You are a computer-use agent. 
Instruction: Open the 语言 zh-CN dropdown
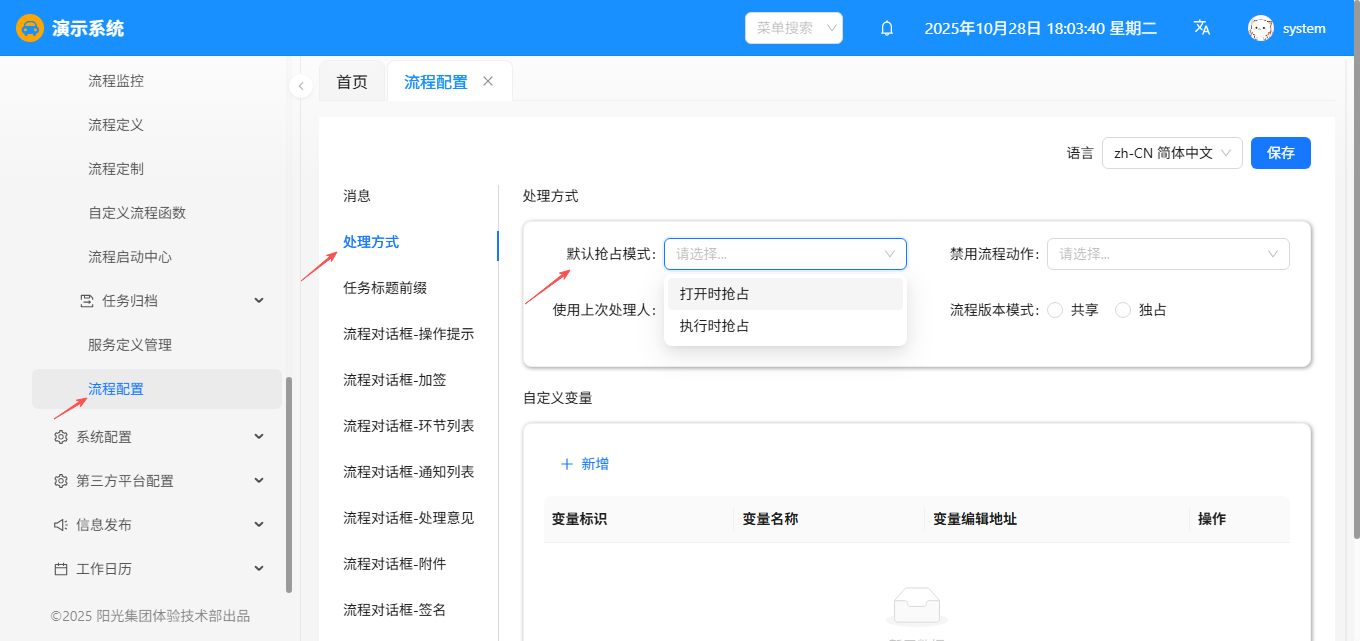(x=1172, y=153)
